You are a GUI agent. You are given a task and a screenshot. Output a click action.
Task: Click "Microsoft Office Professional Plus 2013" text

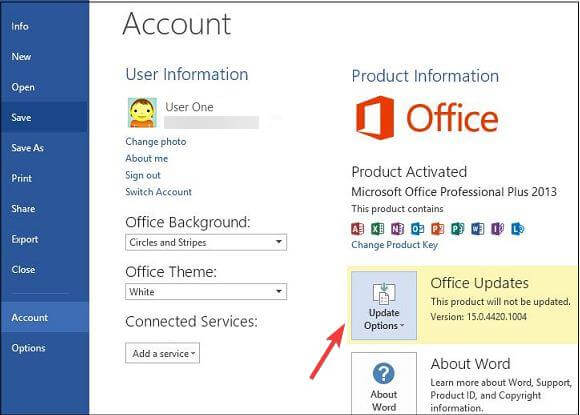454,192
